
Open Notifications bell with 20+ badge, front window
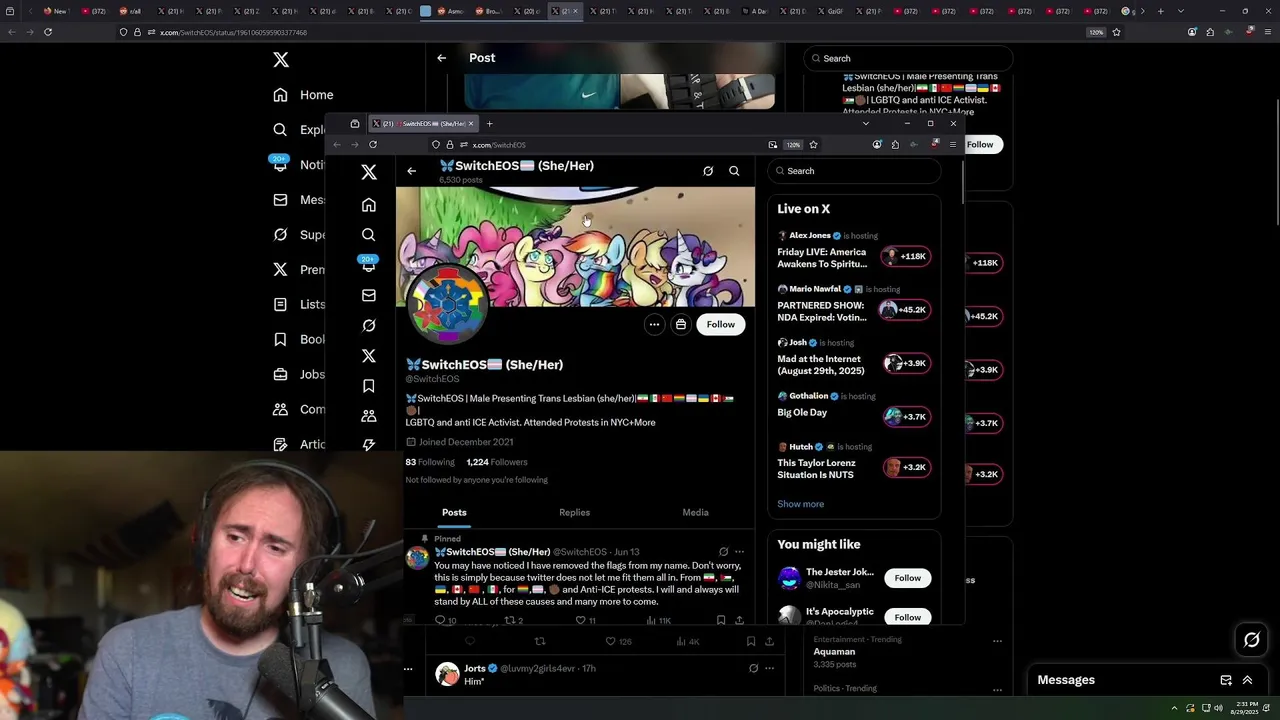pos(369,265)
